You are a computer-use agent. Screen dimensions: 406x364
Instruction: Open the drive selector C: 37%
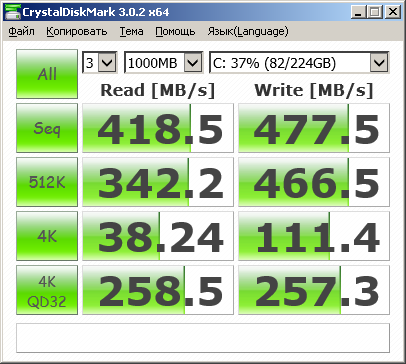pos(299,62)
